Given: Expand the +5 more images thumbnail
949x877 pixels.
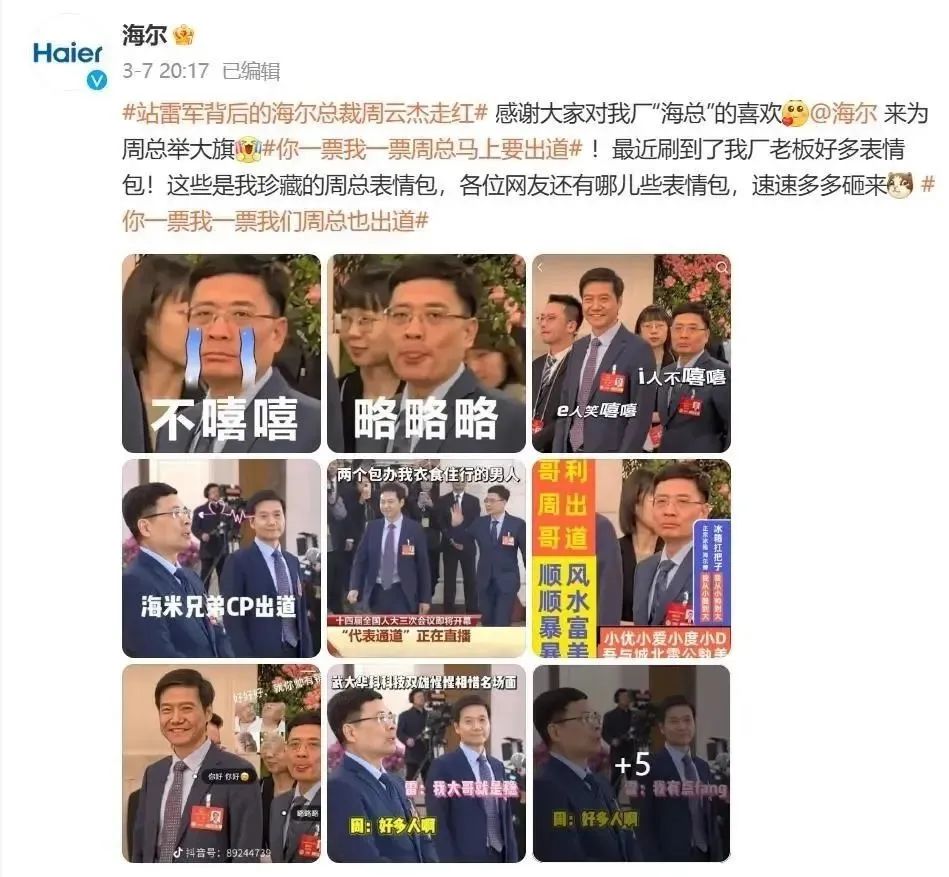Looking at the screenshot, I should (x=631, y=763).
